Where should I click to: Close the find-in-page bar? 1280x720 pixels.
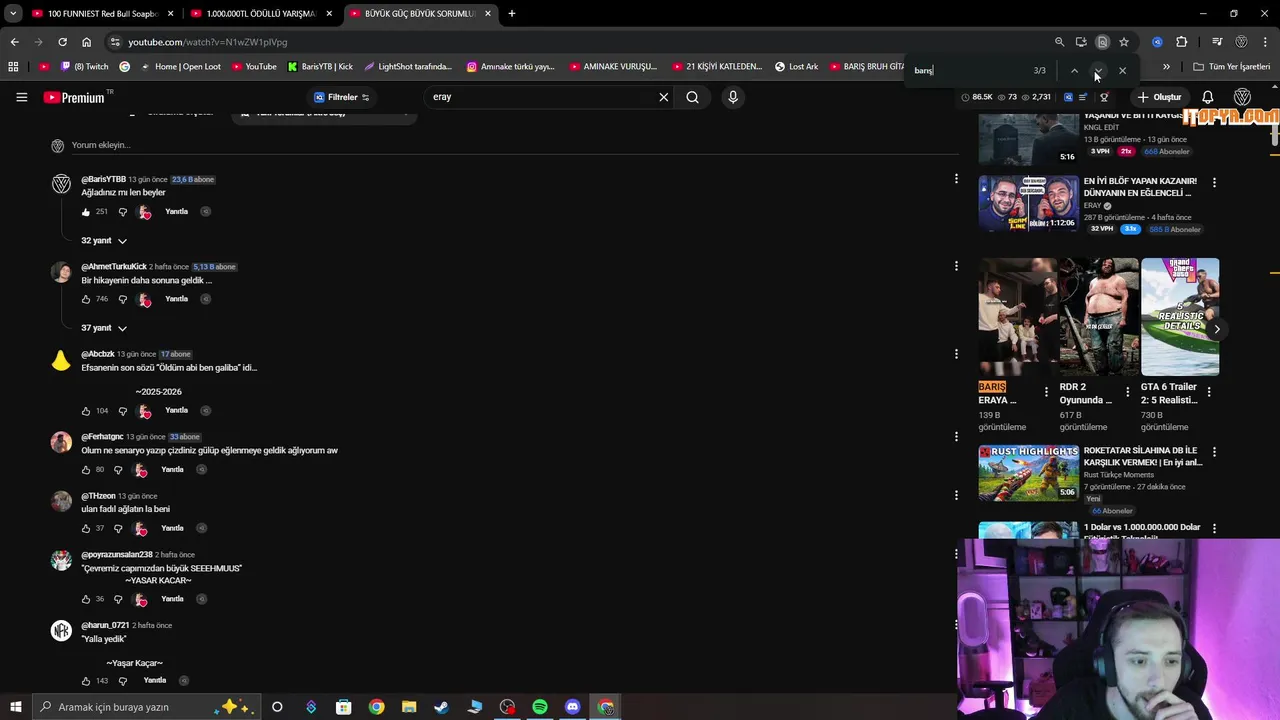click(x=1122, y=71)
